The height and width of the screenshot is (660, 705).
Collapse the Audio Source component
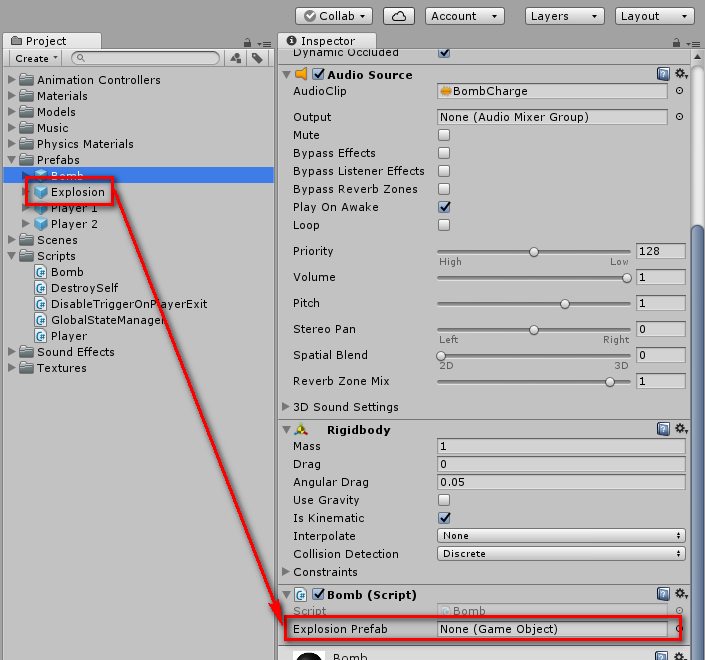(286, 75)
